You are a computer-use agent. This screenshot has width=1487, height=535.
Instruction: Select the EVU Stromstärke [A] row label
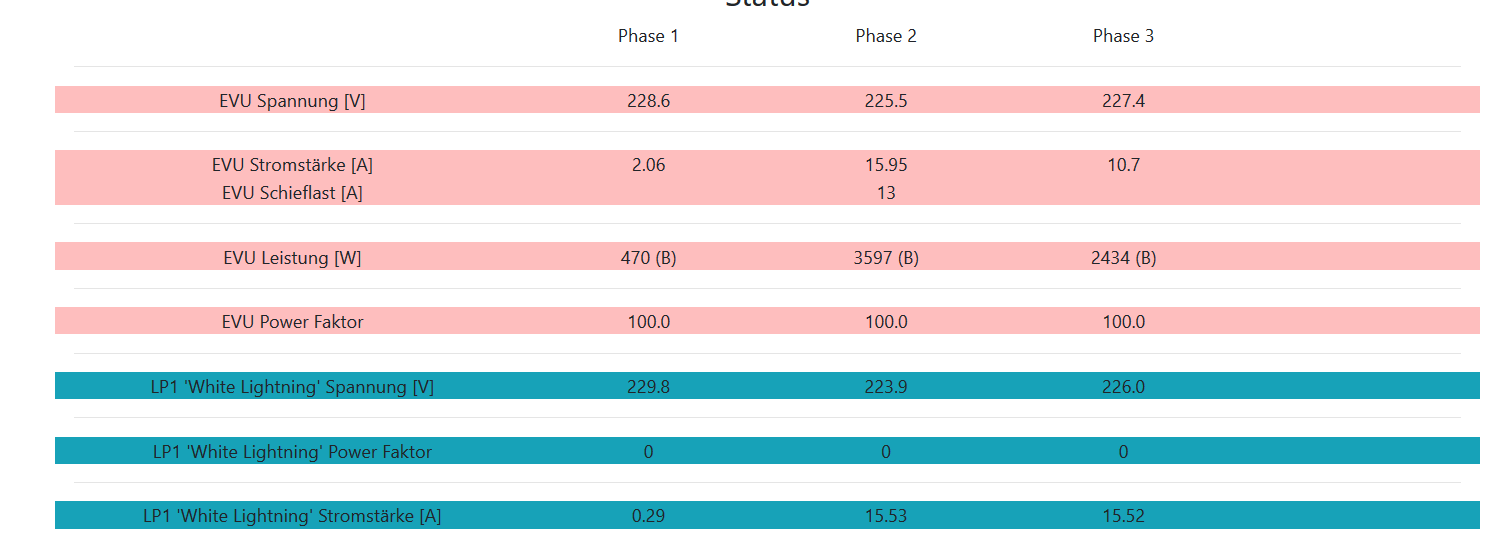pyautogui.click(x=292, y=165)
